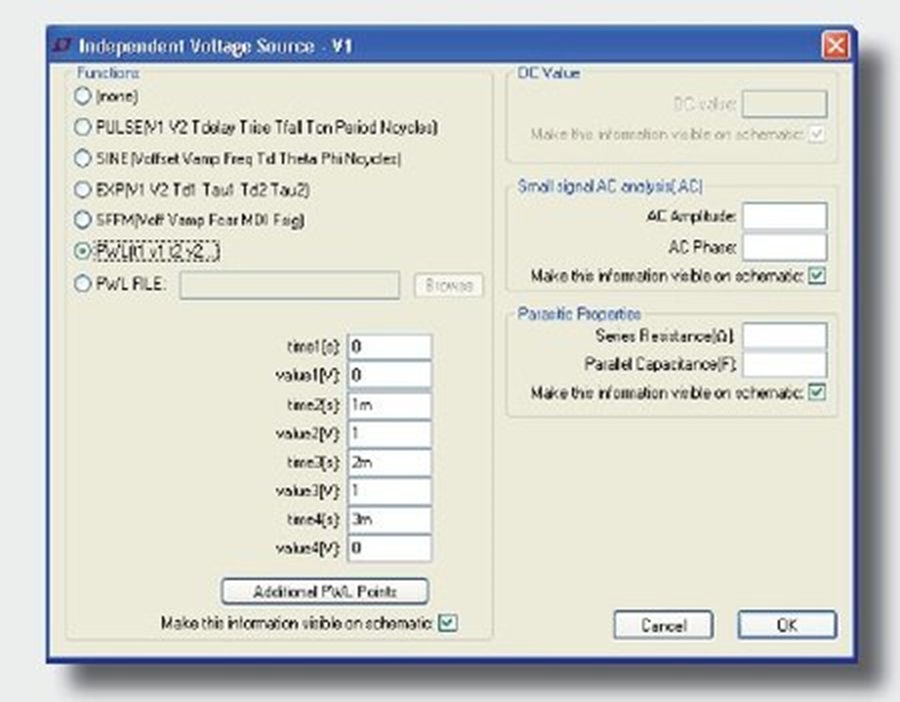Confirm the dialog with OK
Viewport: 900px width, 702px height.
(x=787, y=625)
